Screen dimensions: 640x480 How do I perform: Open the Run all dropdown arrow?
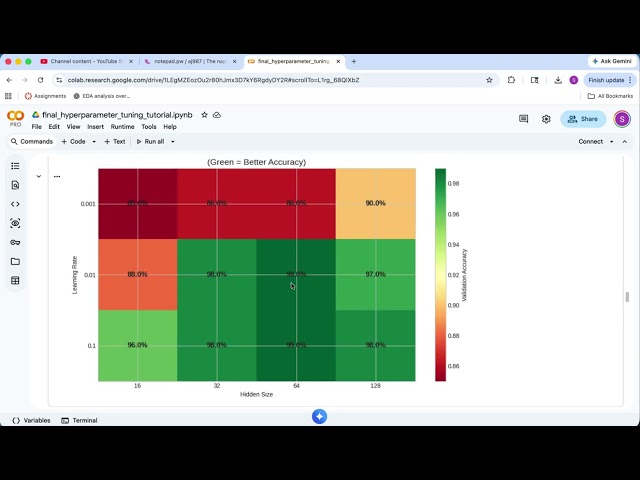pyautogui.click(x=173, y=142)
